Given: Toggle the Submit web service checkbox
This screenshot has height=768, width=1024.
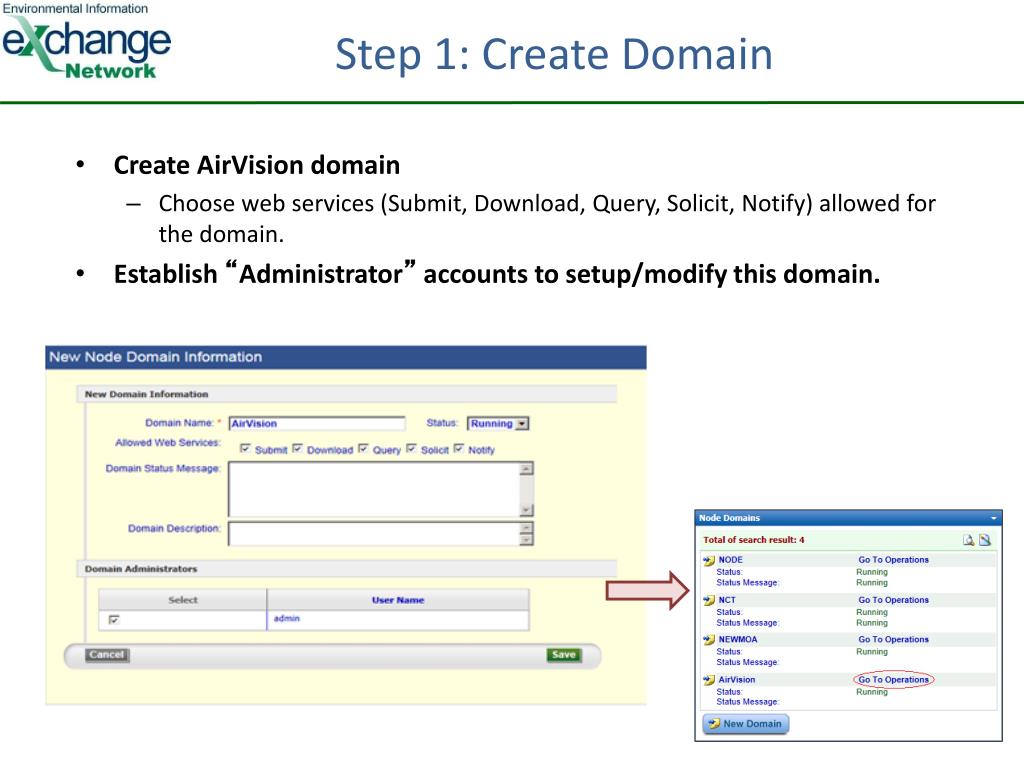Looking at the screenshot, I should [x=245, y=449].
